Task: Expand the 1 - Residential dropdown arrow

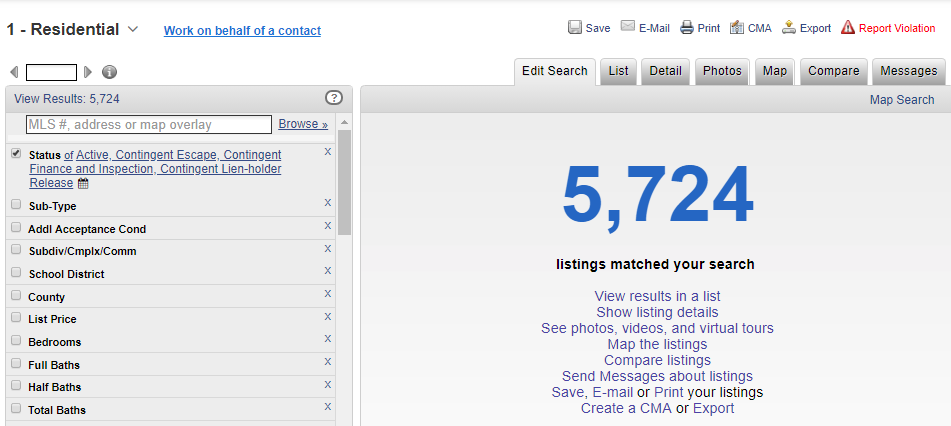Action: click(133, 30)
